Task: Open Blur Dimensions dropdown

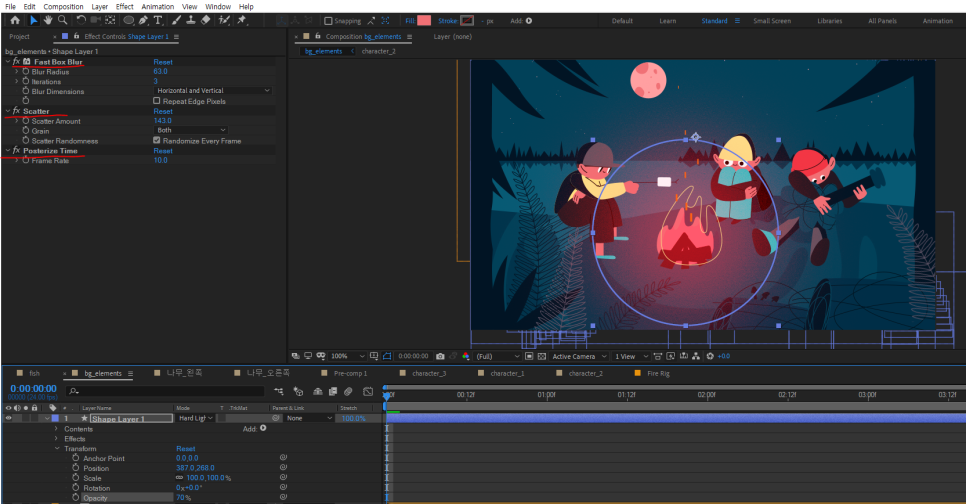Action: click(x=213, y=91)
